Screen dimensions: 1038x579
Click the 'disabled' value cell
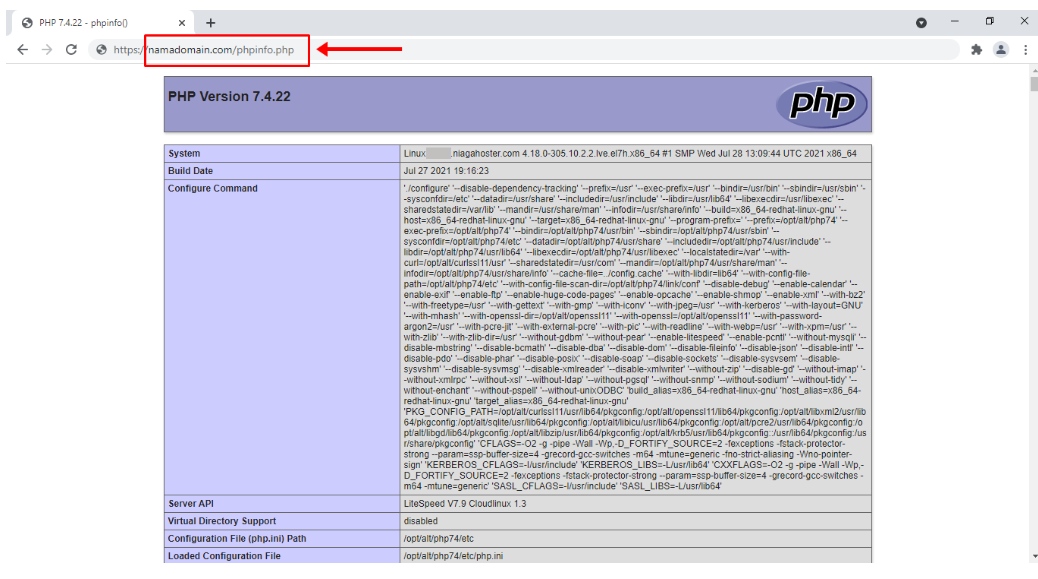(x=420, y=521)
